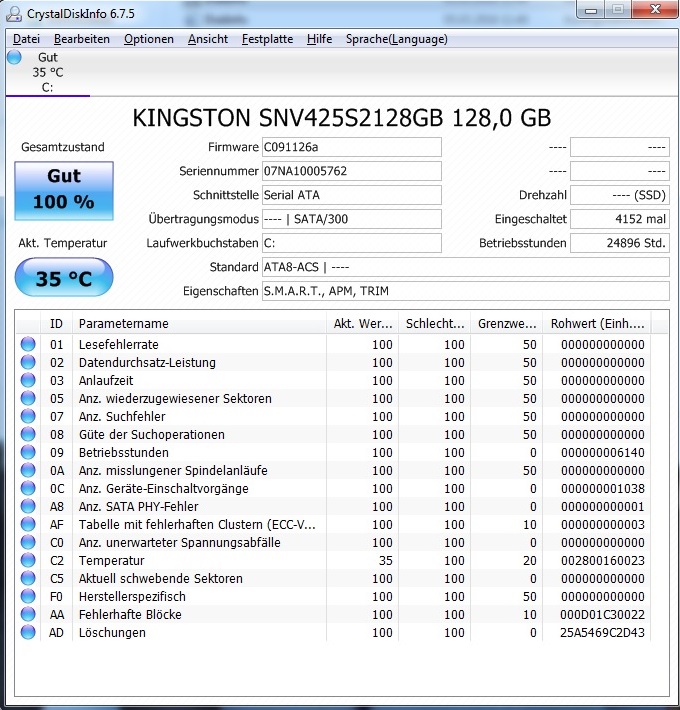This screenshot has width=680, height=710.
Task: Click the status orb for Fehlerhafte Blöcke row
Action: coord(28,614)
